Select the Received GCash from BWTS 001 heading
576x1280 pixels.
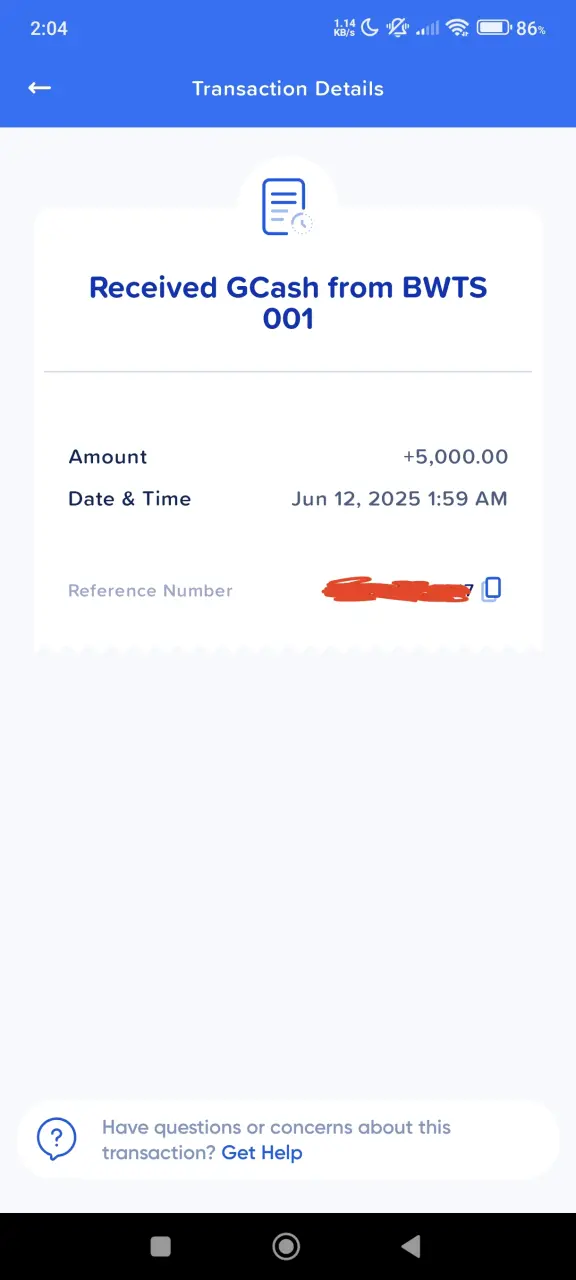[x=288, y=303]
